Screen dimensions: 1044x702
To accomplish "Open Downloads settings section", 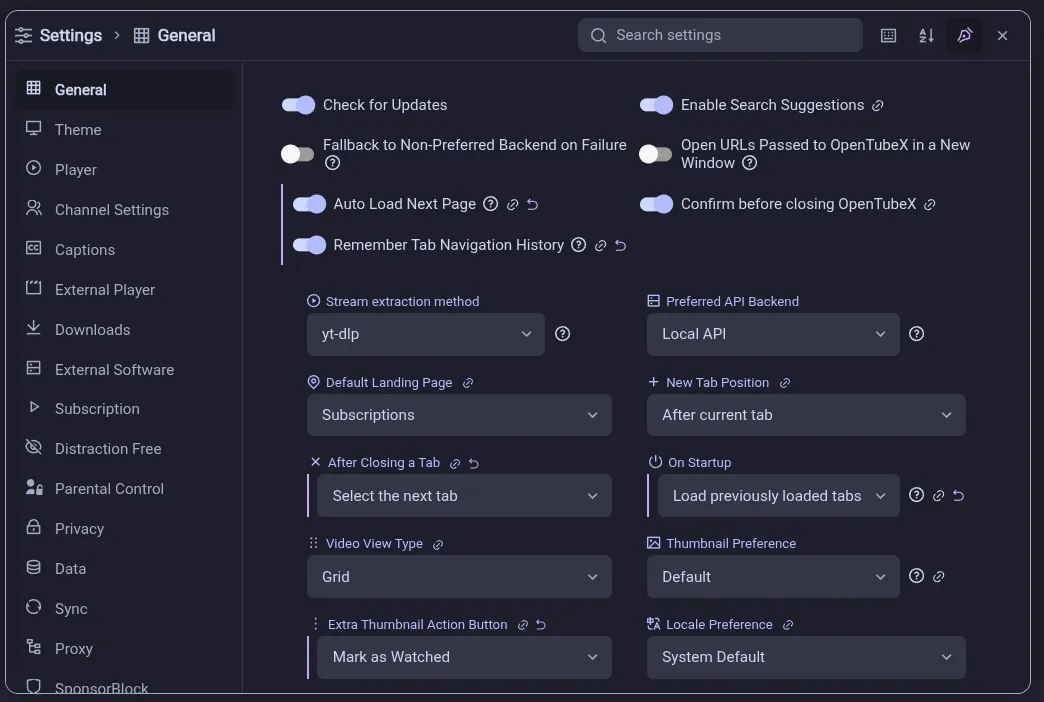I will pos(125,329).
